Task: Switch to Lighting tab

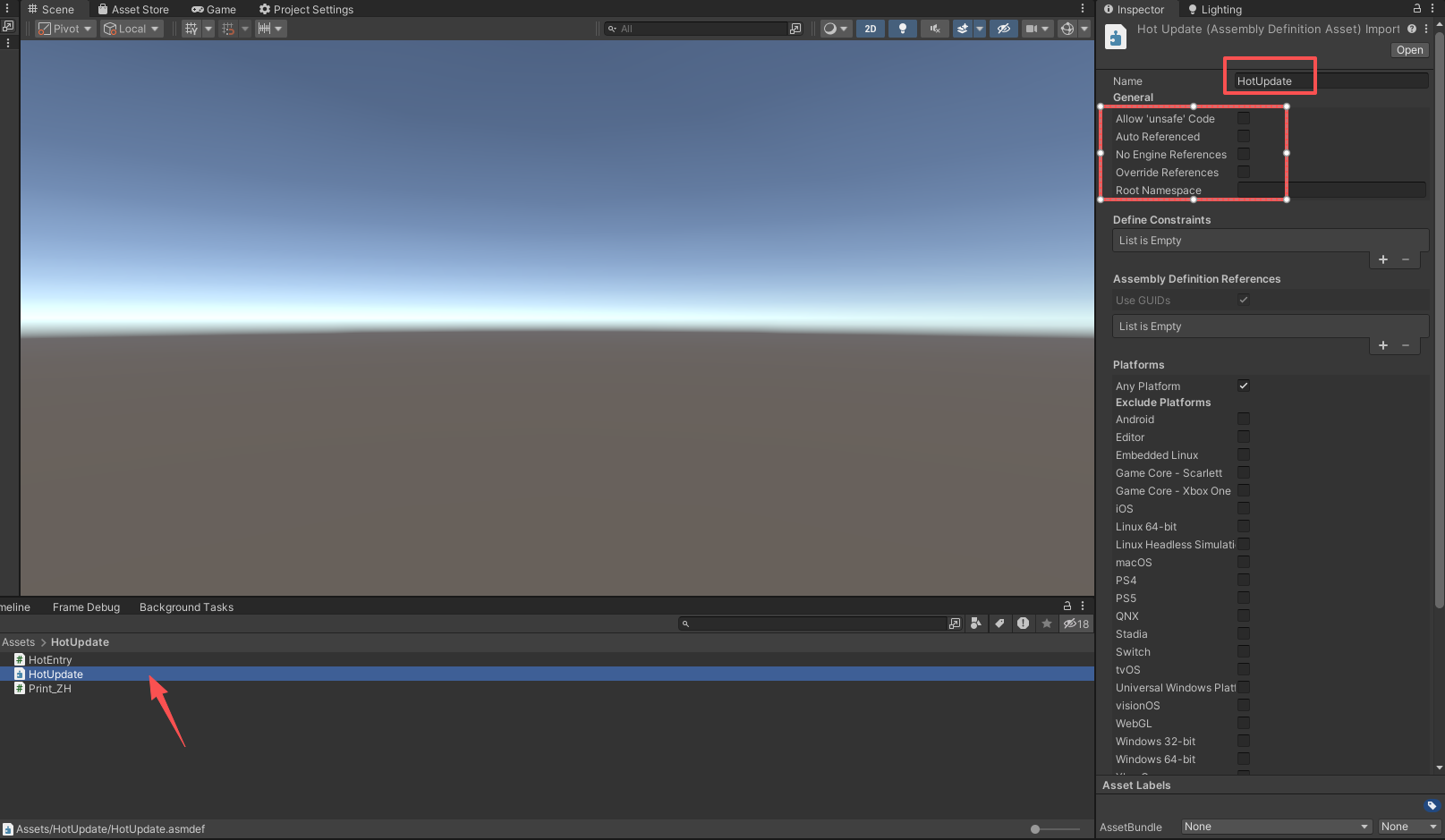Action: point(1215,9)
